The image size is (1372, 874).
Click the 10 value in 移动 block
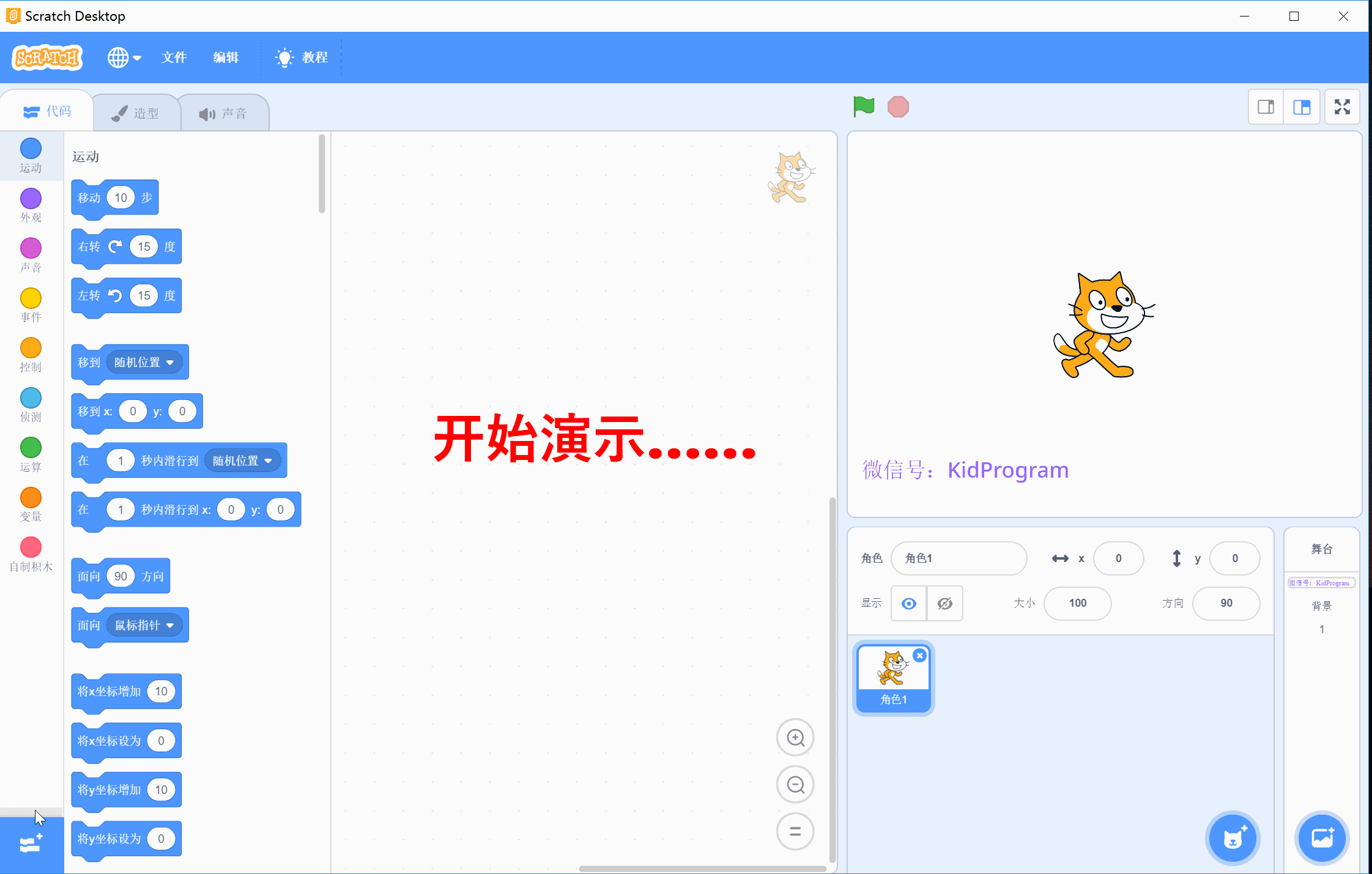click(121, 198)
